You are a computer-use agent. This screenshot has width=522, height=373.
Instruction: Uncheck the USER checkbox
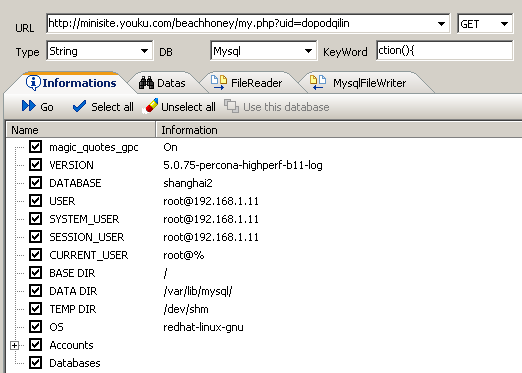click(x=35, y=201)
